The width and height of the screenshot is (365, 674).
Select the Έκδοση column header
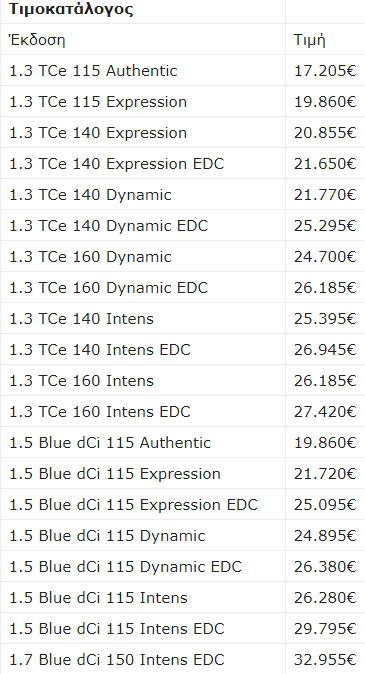point(37,40)
